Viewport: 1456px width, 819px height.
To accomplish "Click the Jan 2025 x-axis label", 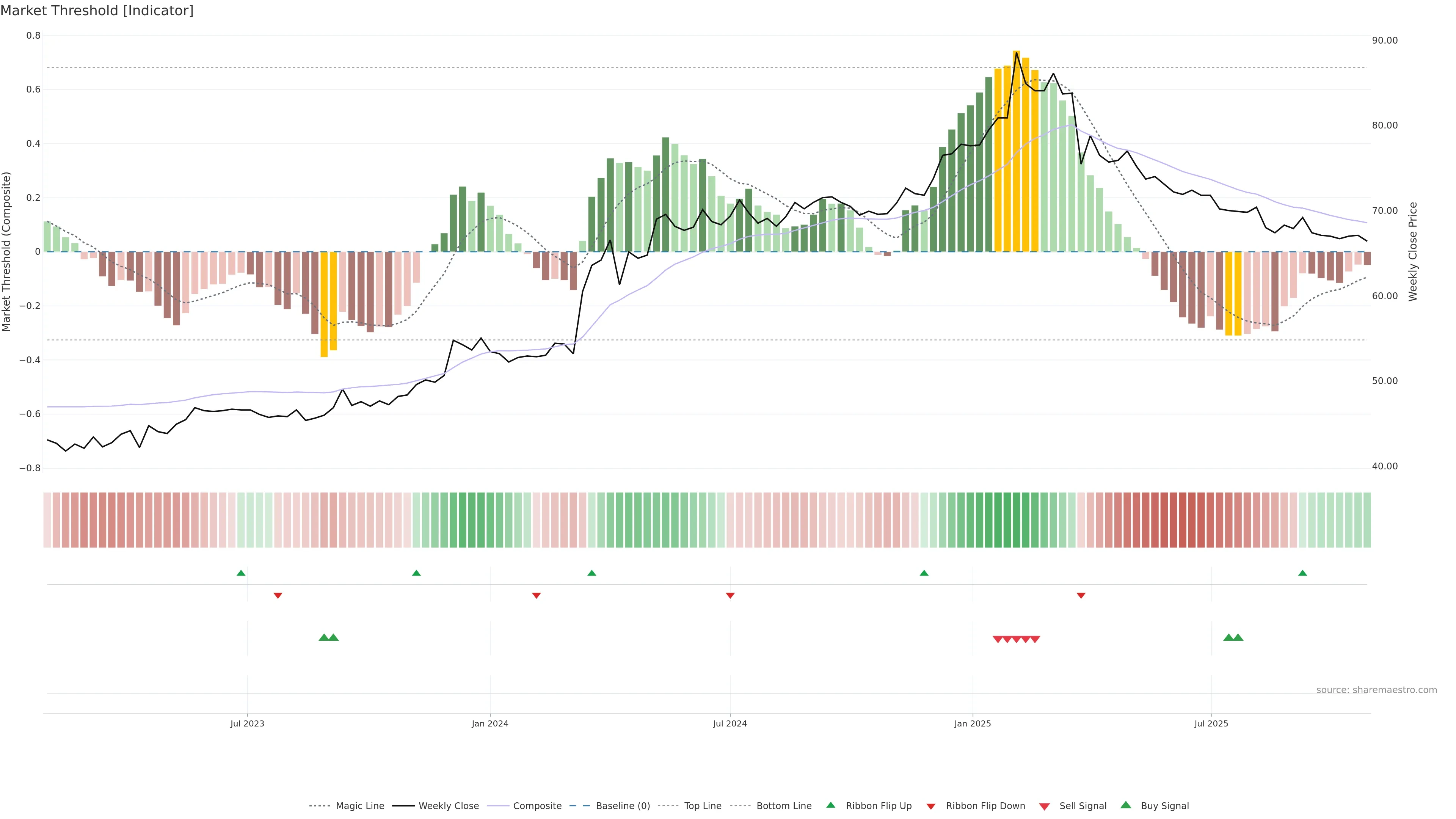I will click(x=972, y=723).
